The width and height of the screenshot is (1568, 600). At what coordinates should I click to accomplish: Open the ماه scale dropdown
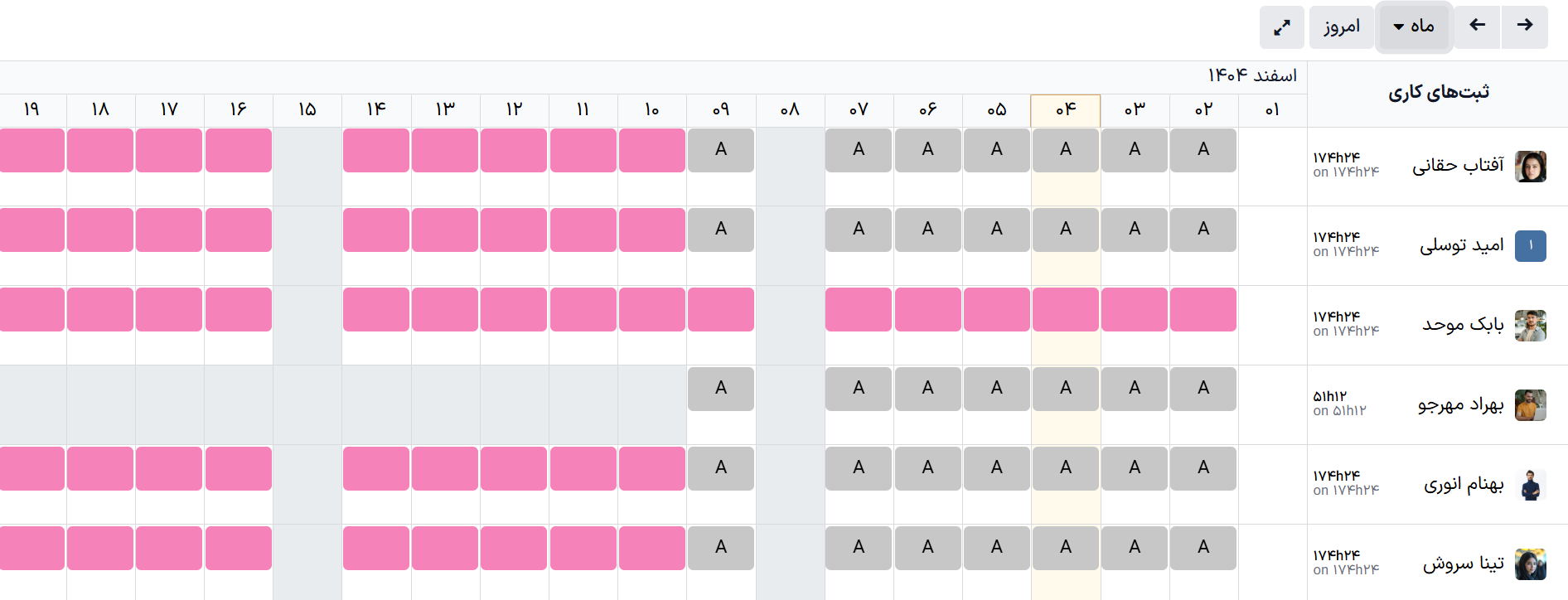point(1414,27)
